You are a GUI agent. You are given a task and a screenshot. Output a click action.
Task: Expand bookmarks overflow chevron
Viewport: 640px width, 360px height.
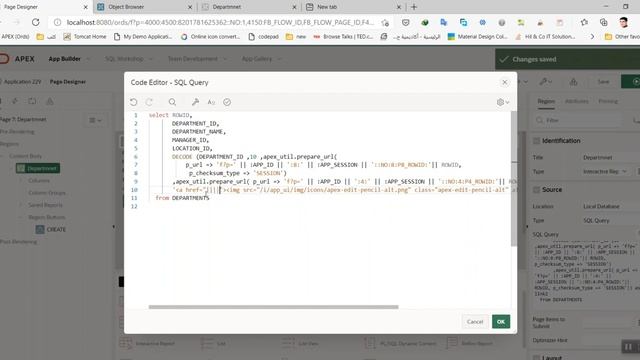coord(592,37)
